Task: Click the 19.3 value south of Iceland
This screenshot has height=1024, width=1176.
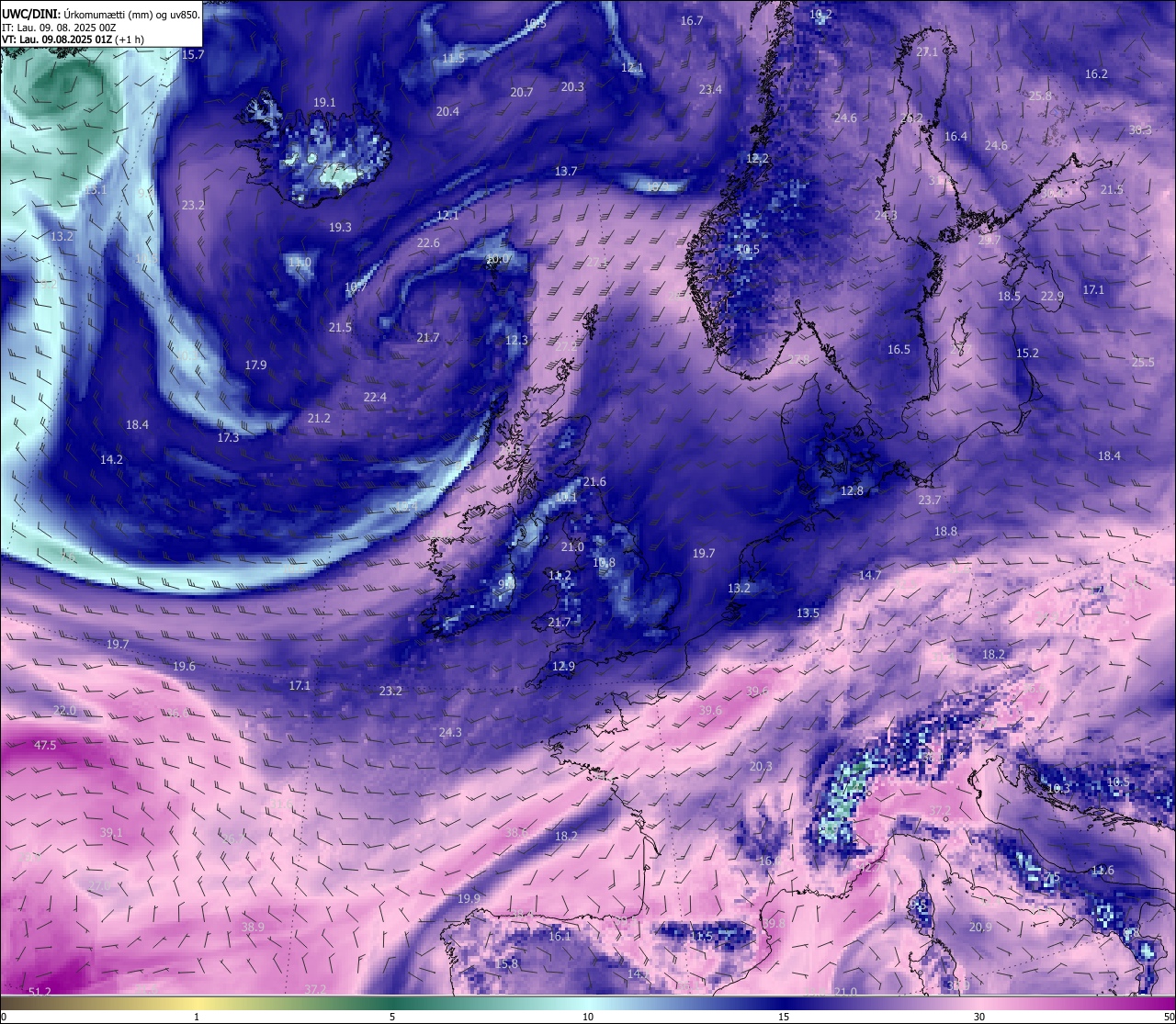Action: coord(340,227)
